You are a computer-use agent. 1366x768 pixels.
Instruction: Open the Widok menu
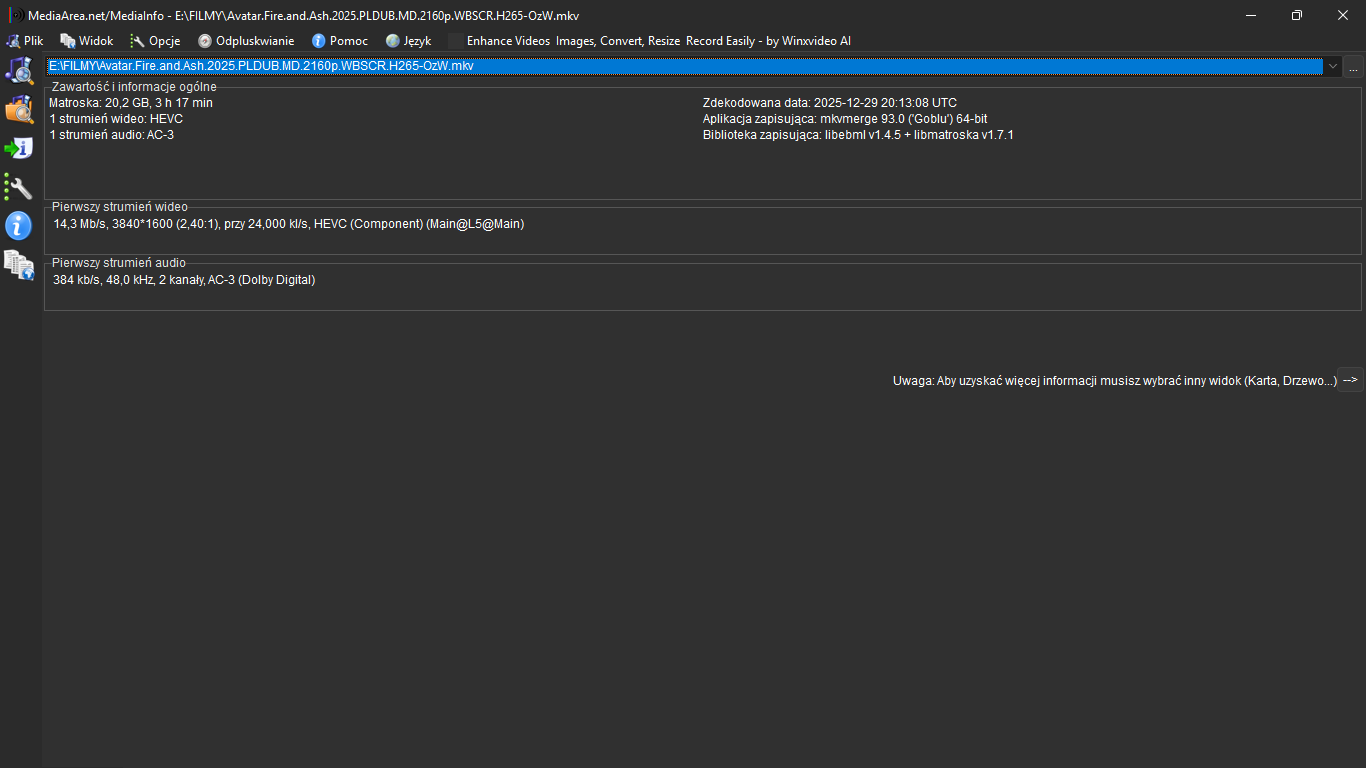point(87,41)
